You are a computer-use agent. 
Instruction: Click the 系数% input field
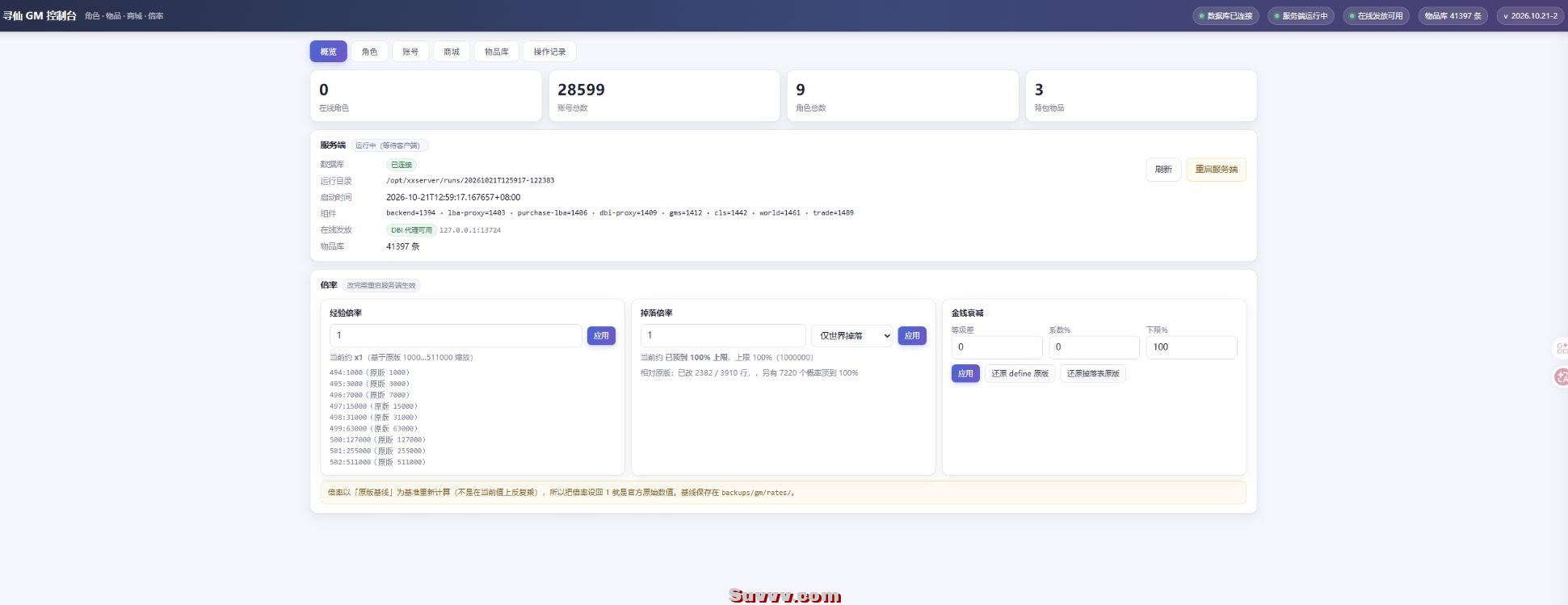1094,347
